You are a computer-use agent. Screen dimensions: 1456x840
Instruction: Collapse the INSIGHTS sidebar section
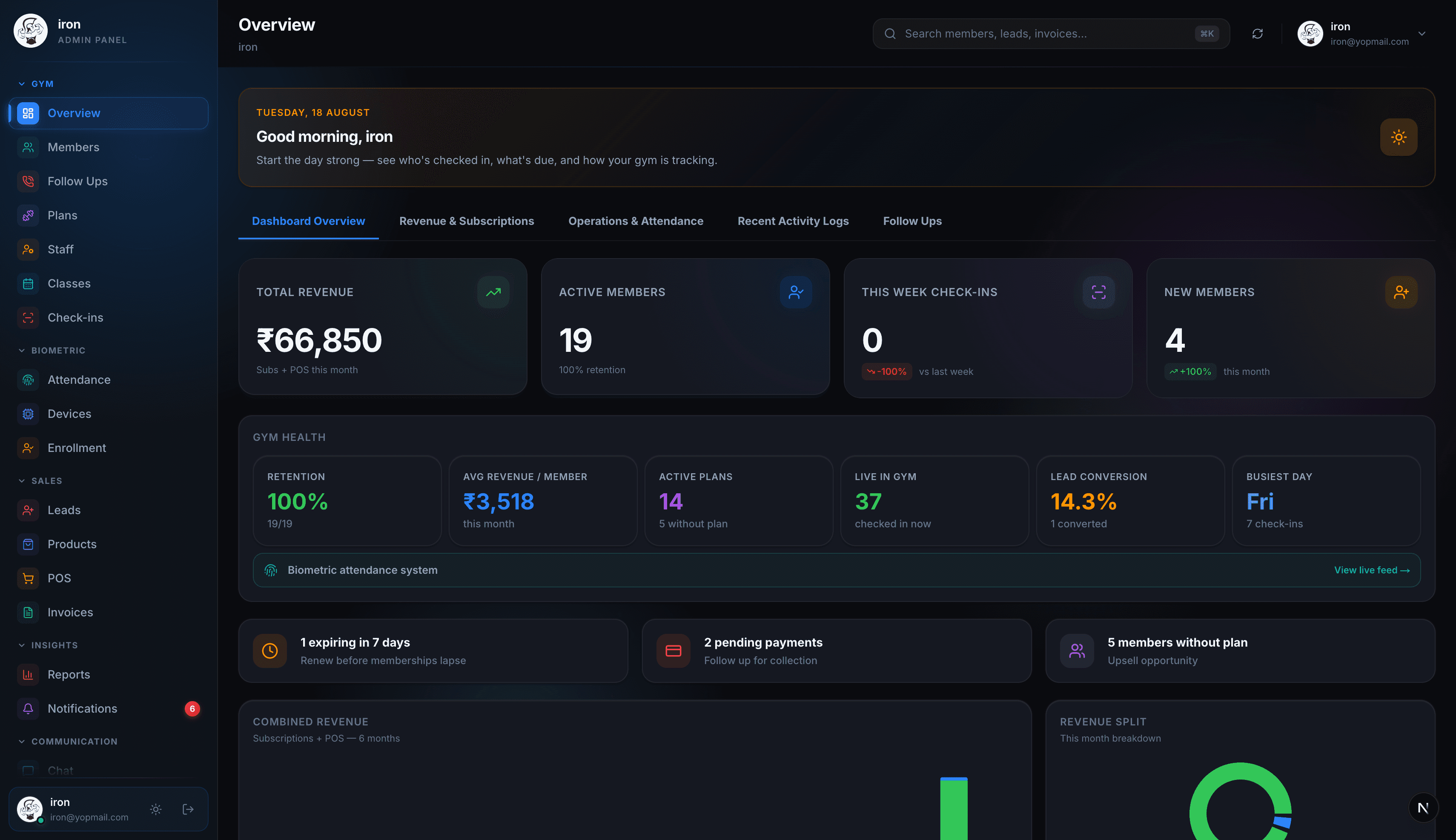point(48,645)
